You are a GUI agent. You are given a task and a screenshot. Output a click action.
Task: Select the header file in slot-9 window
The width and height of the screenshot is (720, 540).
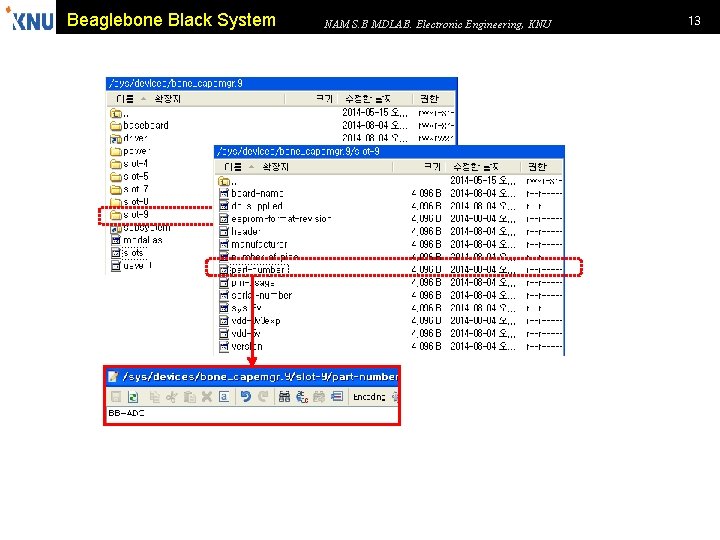(240, 231)
